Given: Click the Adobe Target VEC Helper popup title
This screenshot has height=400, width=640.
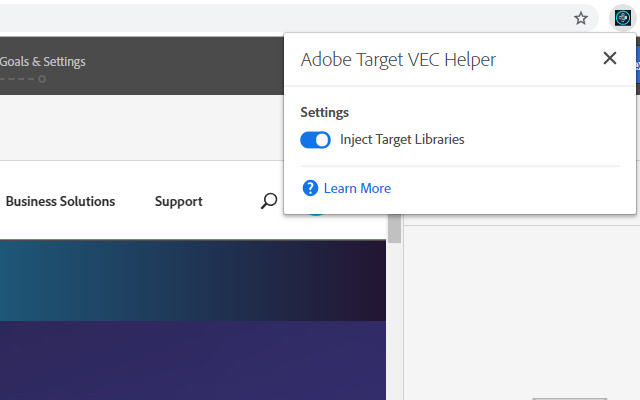Looking at the screenshot, I should click(x=398, y=60).
